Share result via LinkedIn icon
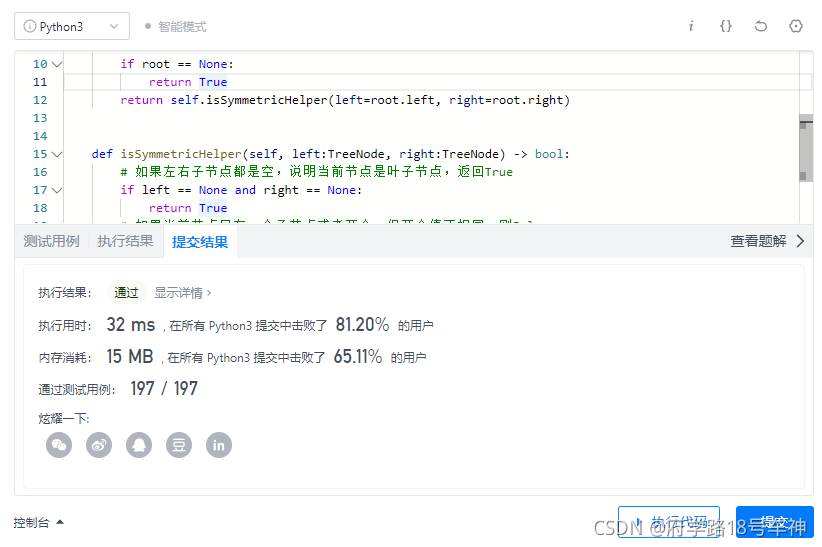Image resolution: width=822 pixels, height=547 pixels. 219,445
